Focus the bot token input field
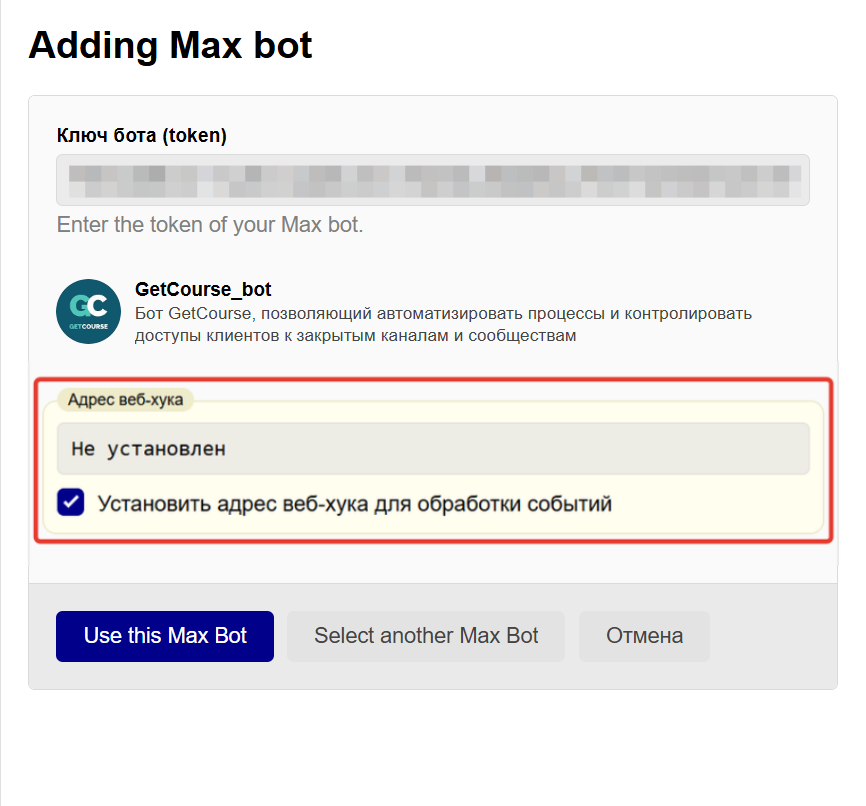 (x=432, y=180)
